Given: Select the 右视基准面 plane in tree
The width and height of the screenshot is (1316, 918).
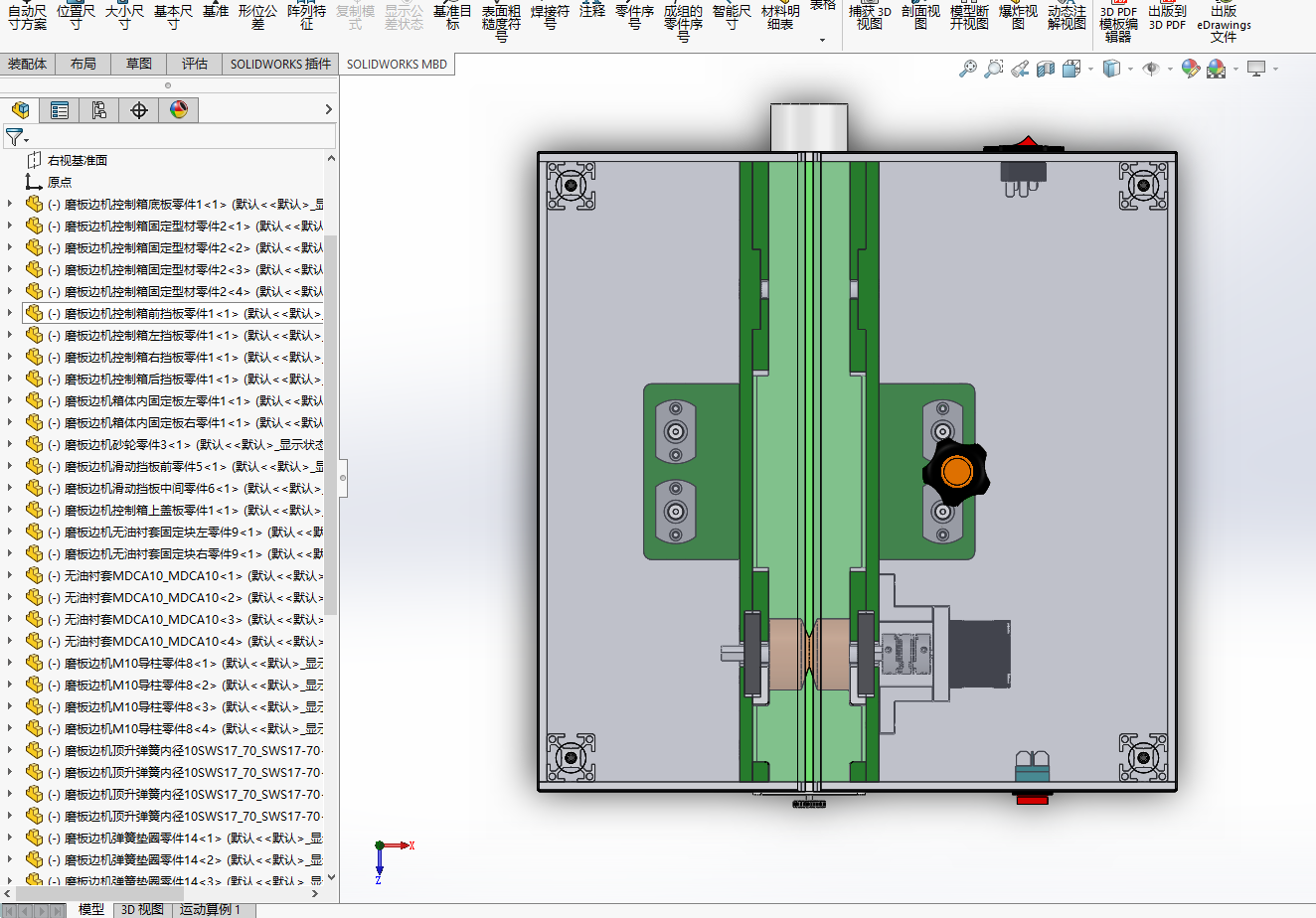Looking at the screenshot, I should point(78,160).
